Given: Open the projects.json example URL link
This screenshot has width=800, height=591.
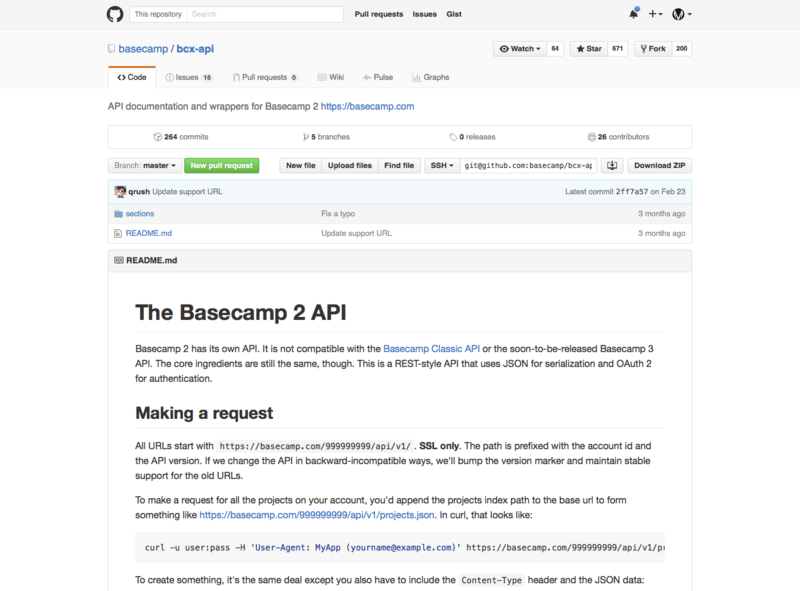Looking at the screenshot, I should pos(317,515).
